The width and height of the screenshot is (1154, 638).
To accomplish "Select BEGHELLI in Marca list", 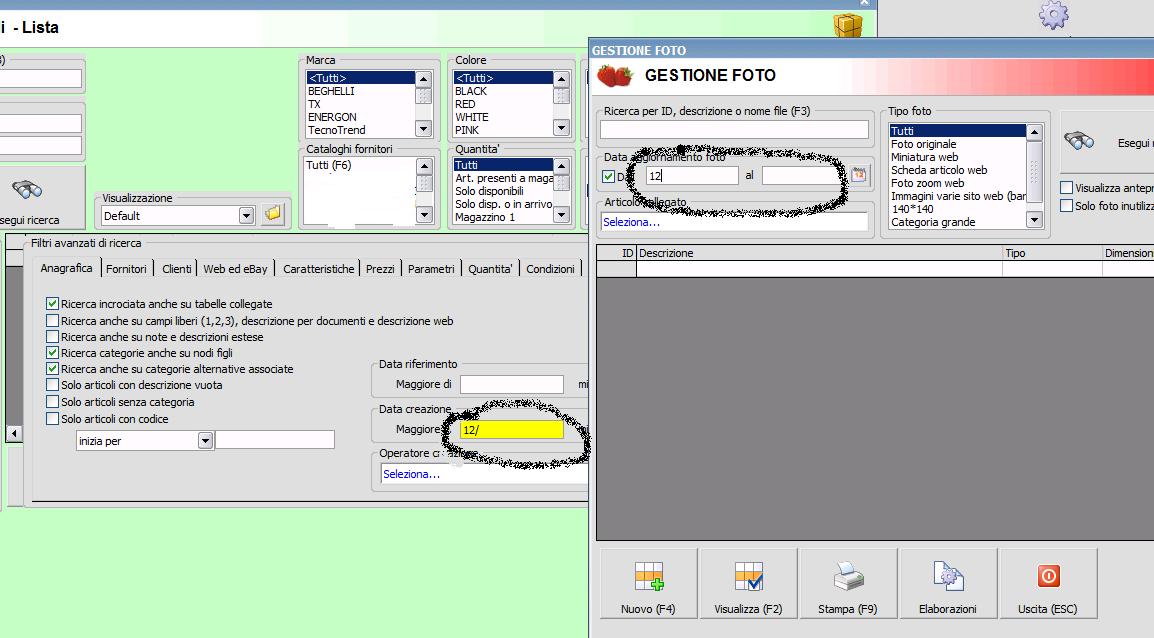I will pos(331,91).
